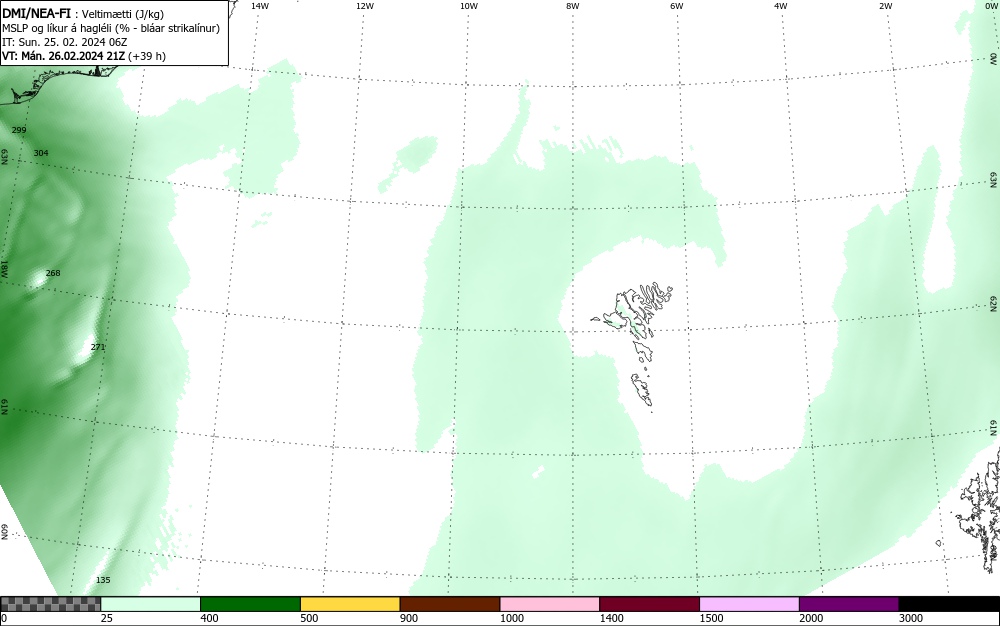
Task: Click the purple 2000–3000 legend swatch
Action: 849,604
